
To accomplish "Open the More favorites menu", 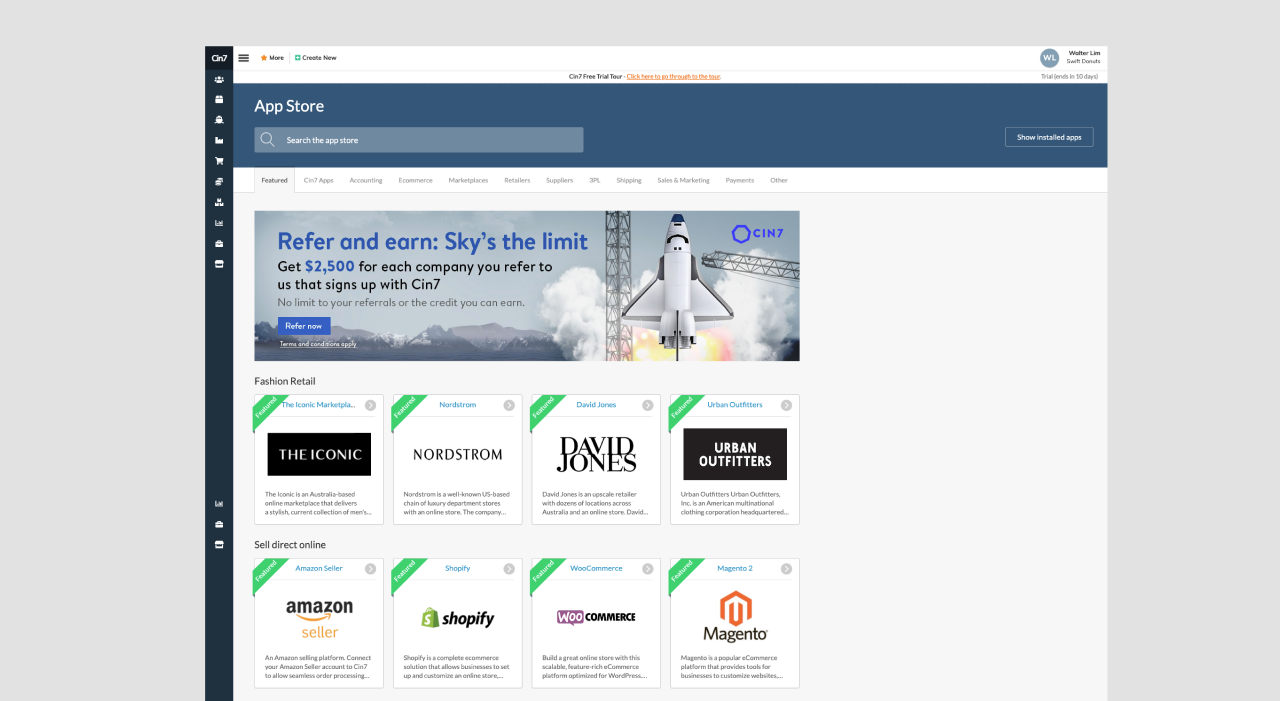I will pyautogui.click(x=272, y=58).
